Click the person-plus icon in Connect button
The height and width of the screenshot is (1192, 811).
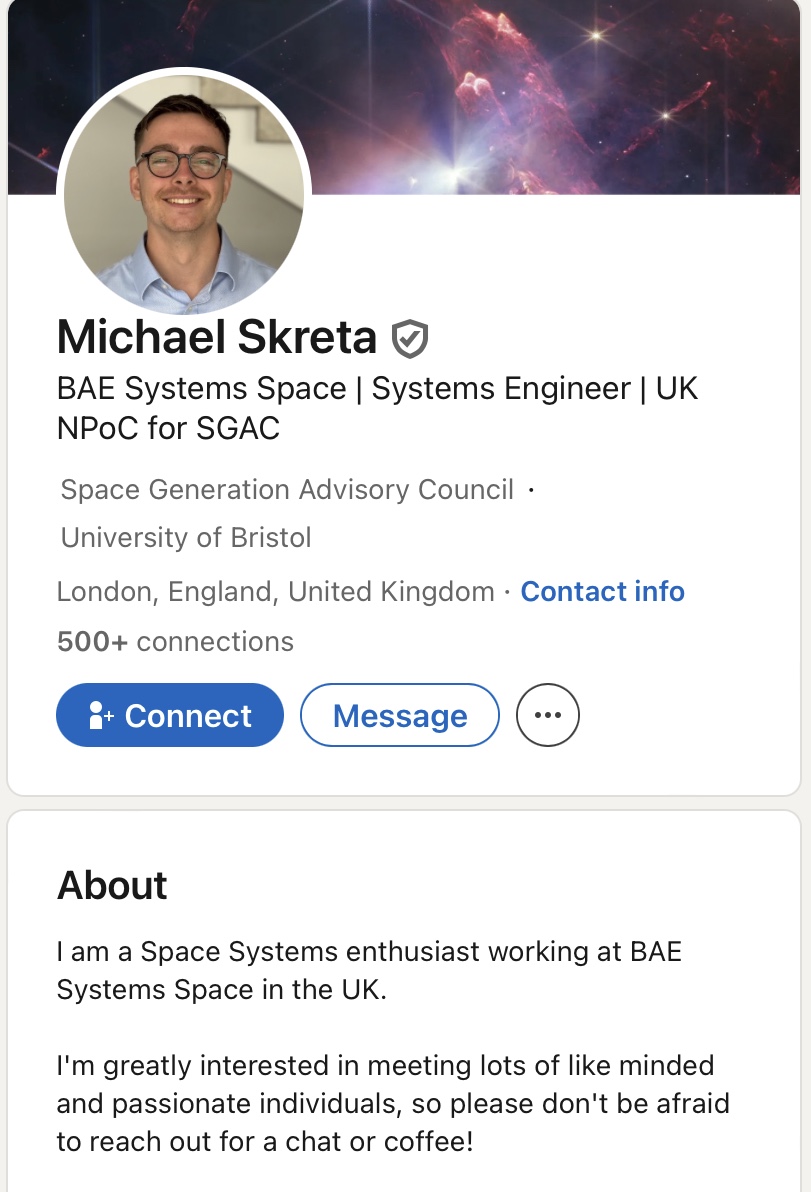(101, 716)
